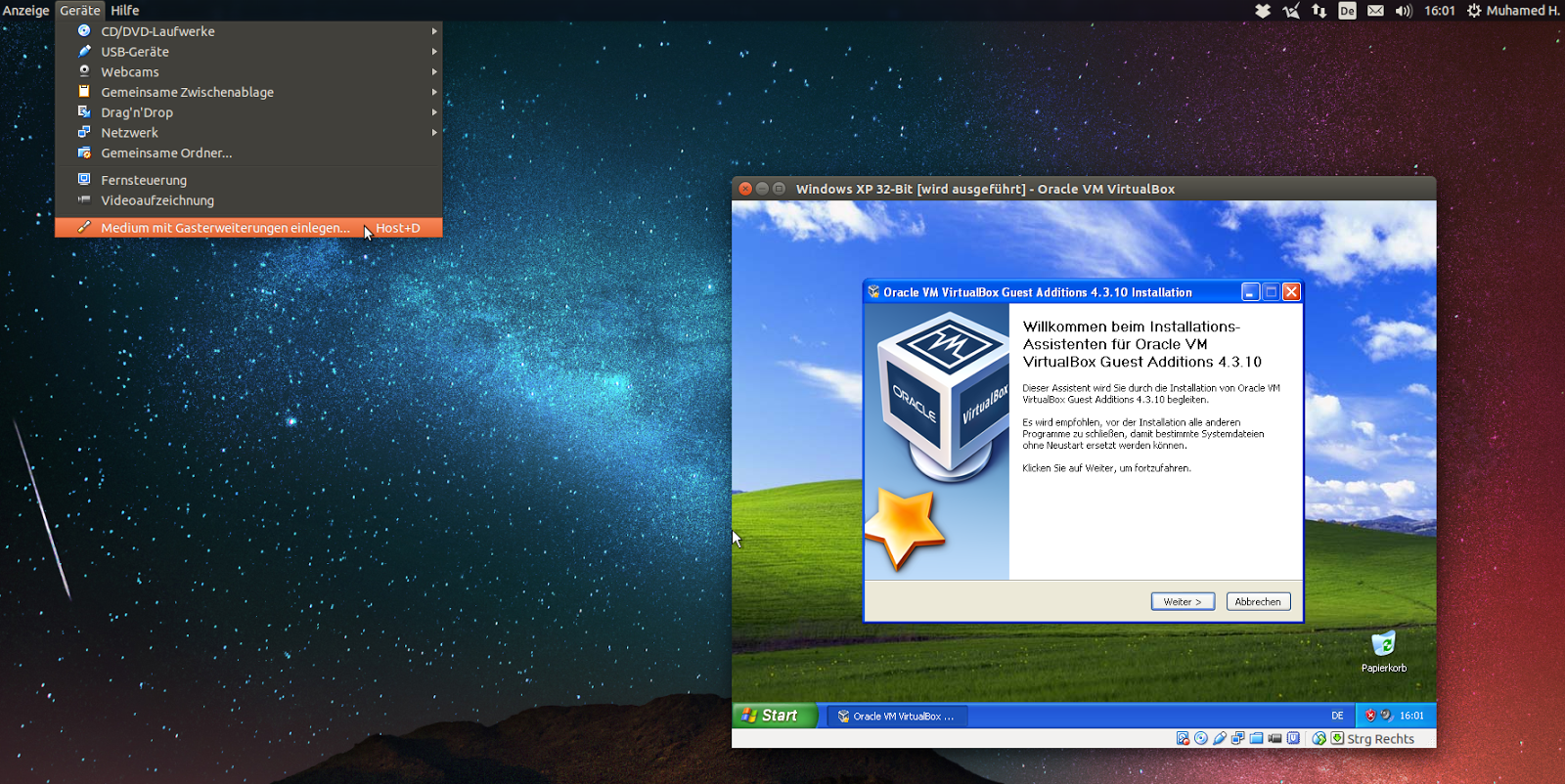The height and width of the screenshot is (784, 1565).
Task: Click the optical disc status bar icon
Action: coord(1201,738)
